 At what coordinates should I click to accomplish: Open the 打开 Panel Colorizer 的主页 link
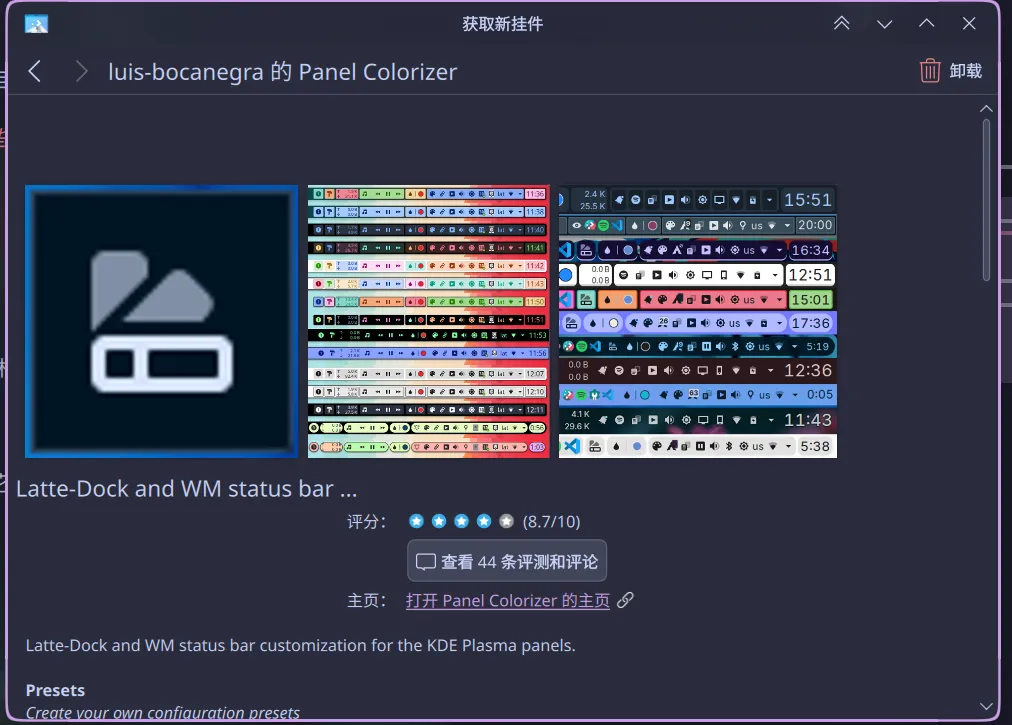[x=507, y=600]
